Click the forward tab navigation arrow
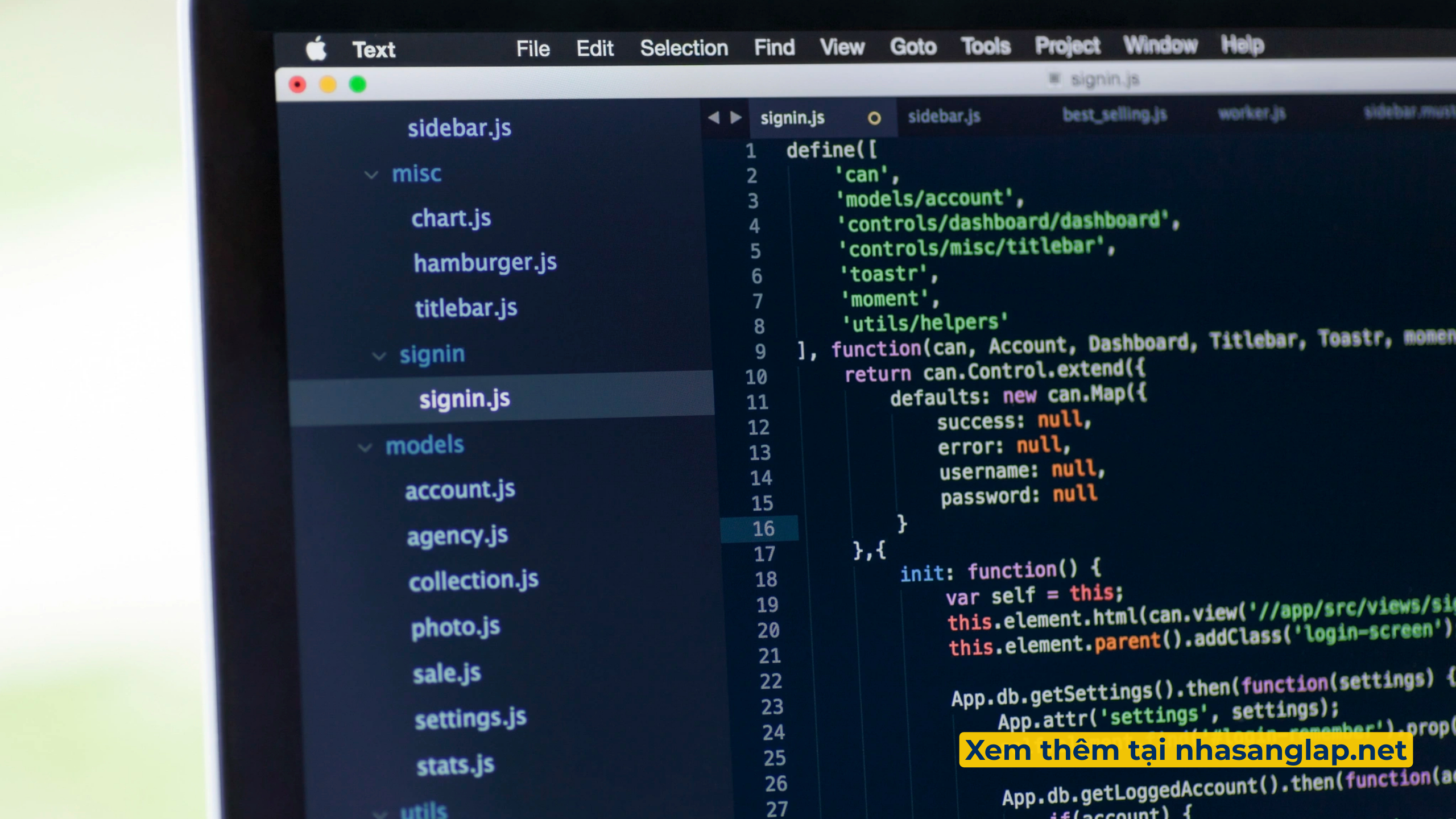Image resolution: width=1456 pixels, height=819 pixels. point(736,118)
